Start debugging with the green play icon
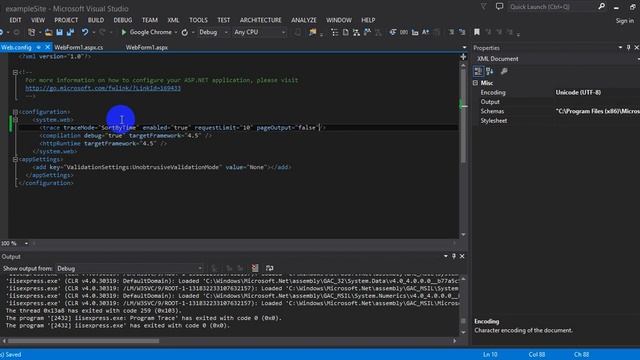 point(124,32)
